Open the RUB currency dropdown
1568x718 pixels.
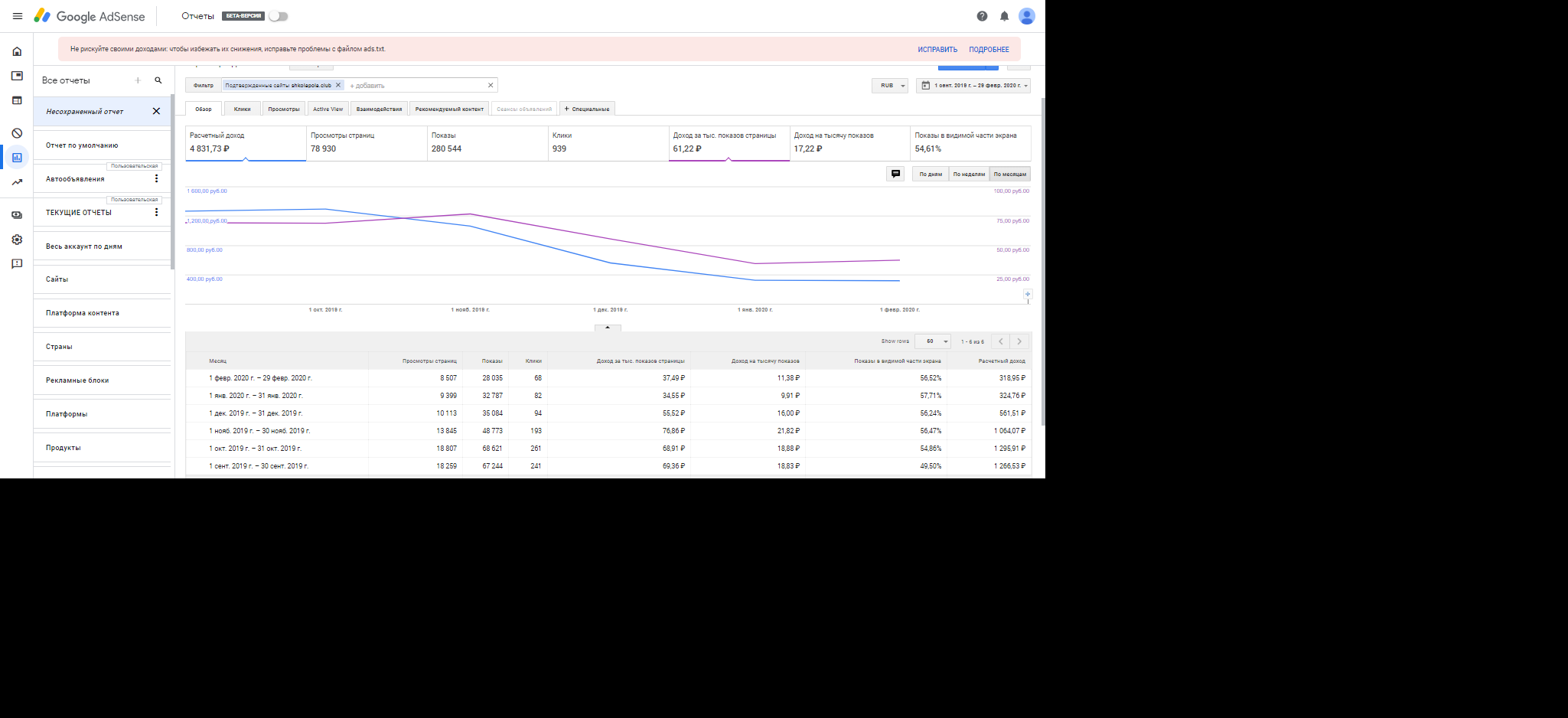[x=890, y=86]
